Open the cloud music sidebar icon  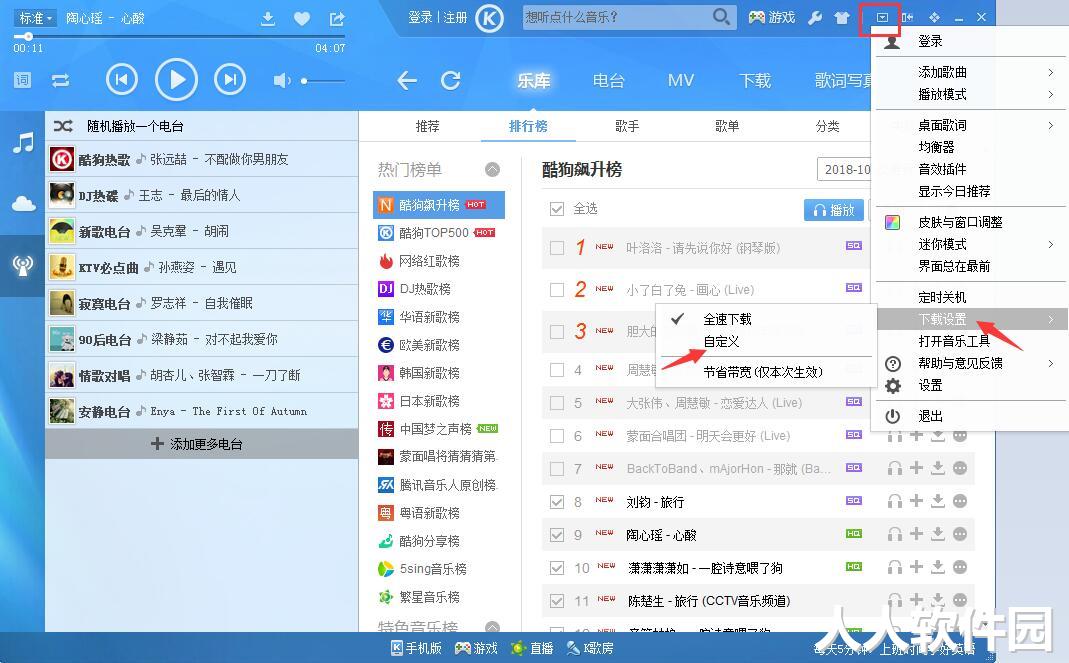tap(23, 204)
